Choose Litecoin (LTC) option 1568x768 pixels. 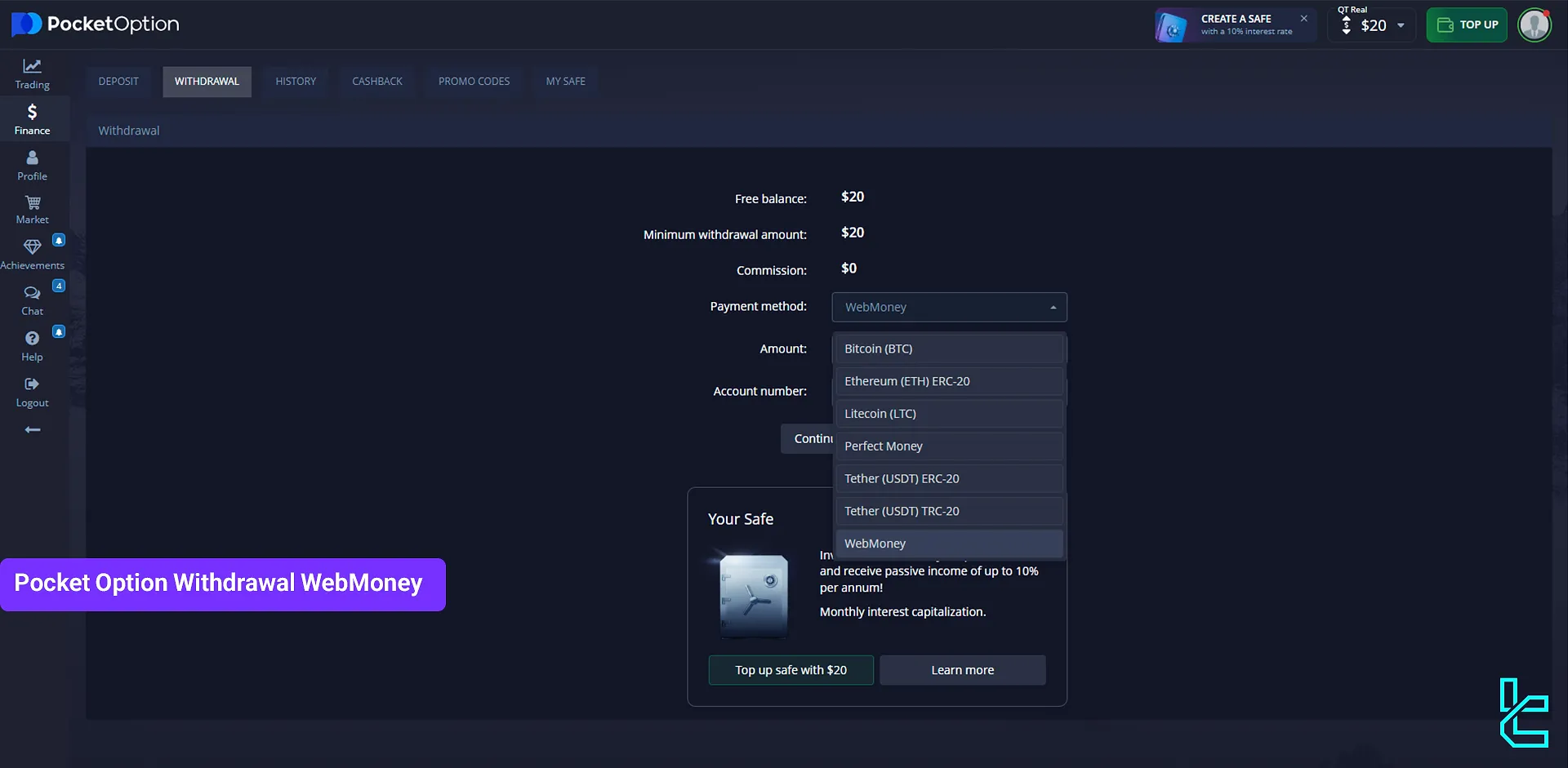point(949,414)
